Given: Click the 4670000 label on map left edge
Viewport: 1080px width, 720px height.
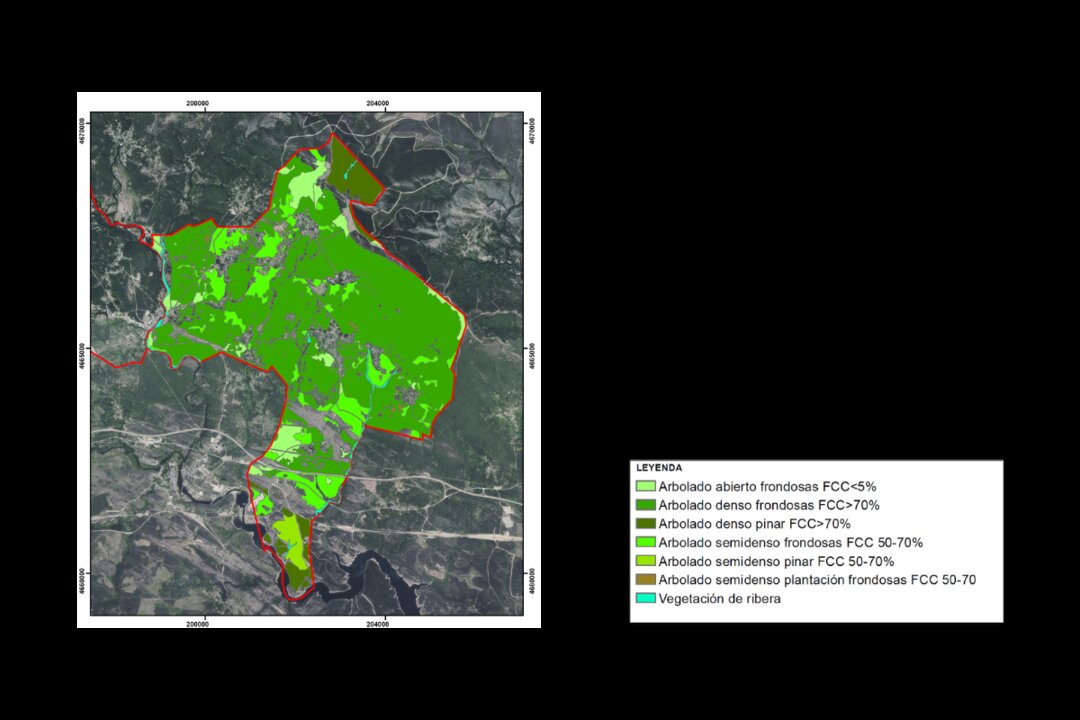Looking at the screenshot, I should point(84,129).
